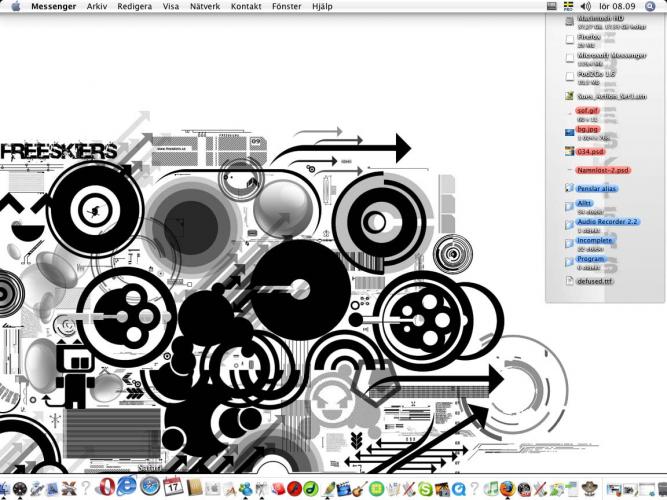This screenshot has height=500, width=667.
Task: Select the Audio Recorder 2.2 folder
Action: pyautogui.click(x=607, y=221)
